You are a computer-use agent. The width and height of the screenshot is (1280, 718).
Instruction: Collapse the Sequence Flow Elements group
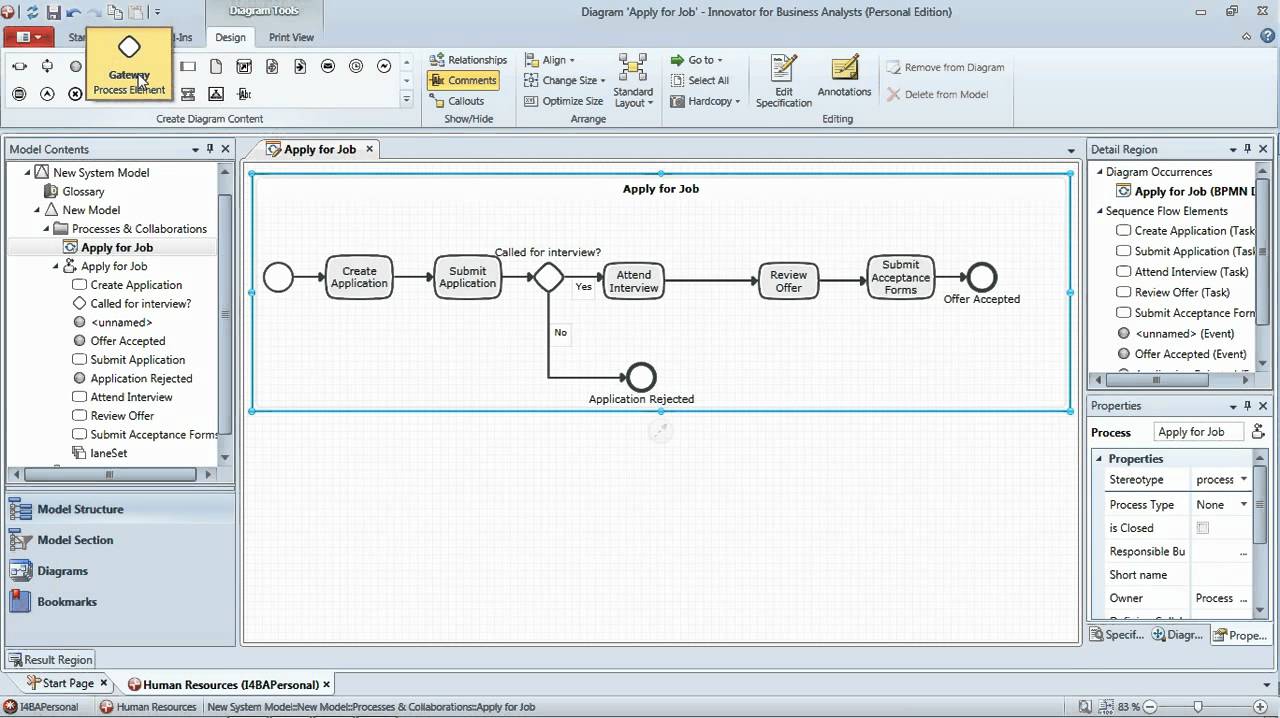click(1098, 211)
